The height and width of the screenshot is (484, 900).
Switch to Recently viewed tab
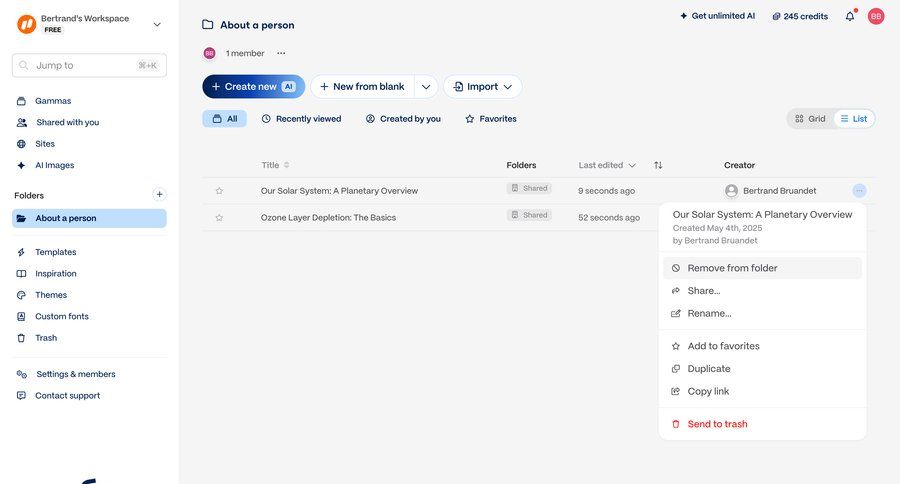(301, 119)
